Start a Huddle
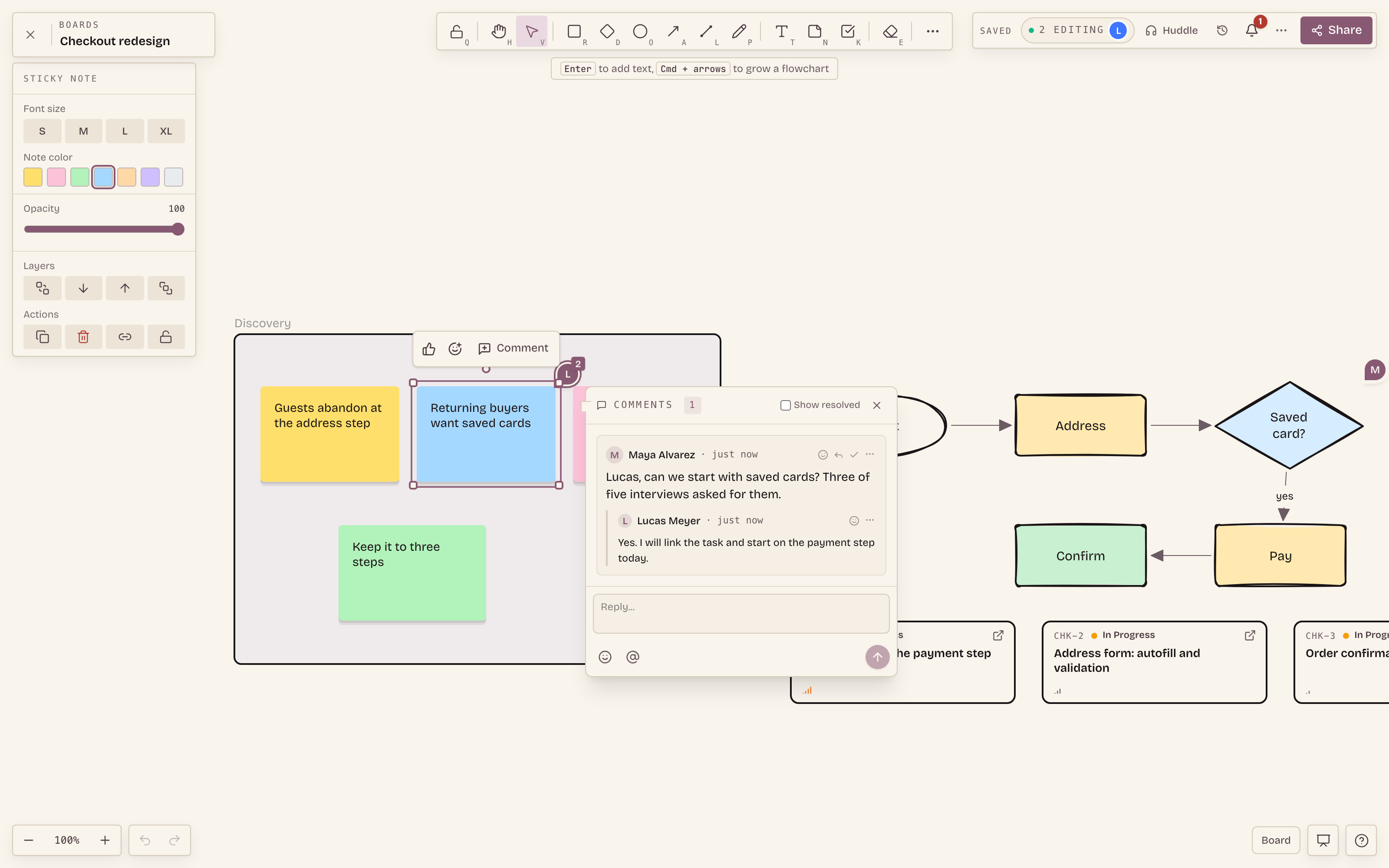The height and width of the screenshot is (868, 1389). [x=1172, y=30]
